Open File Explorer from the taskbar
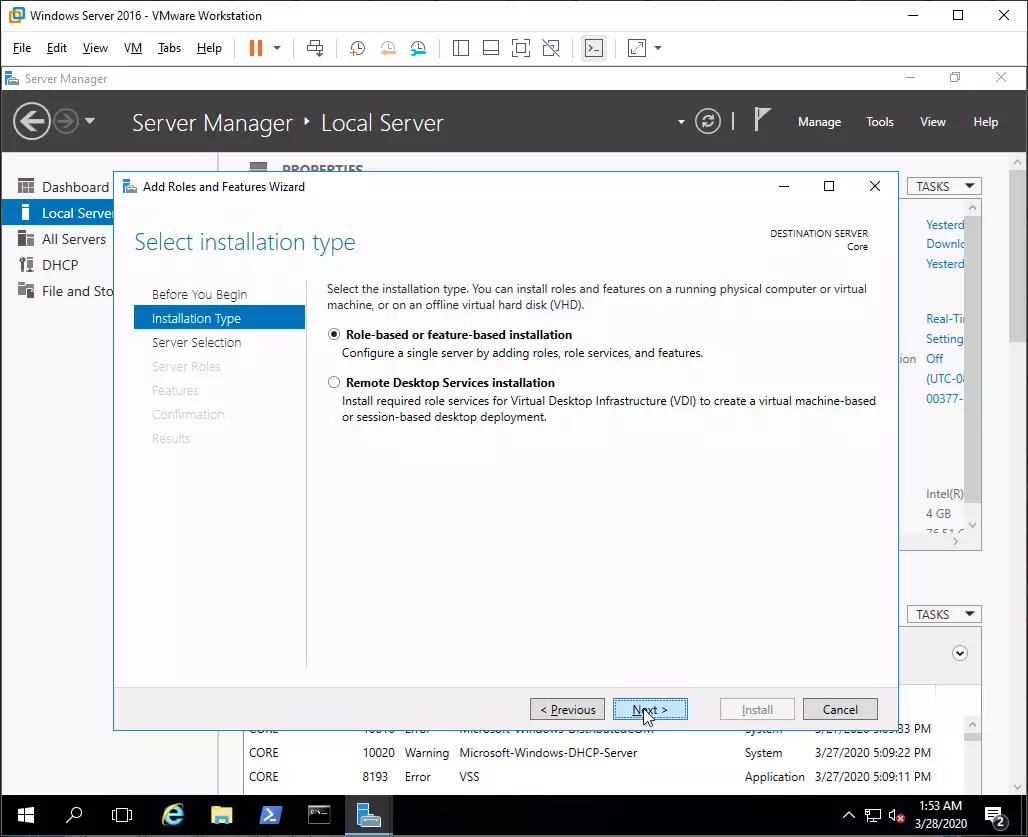 [222, 815]
